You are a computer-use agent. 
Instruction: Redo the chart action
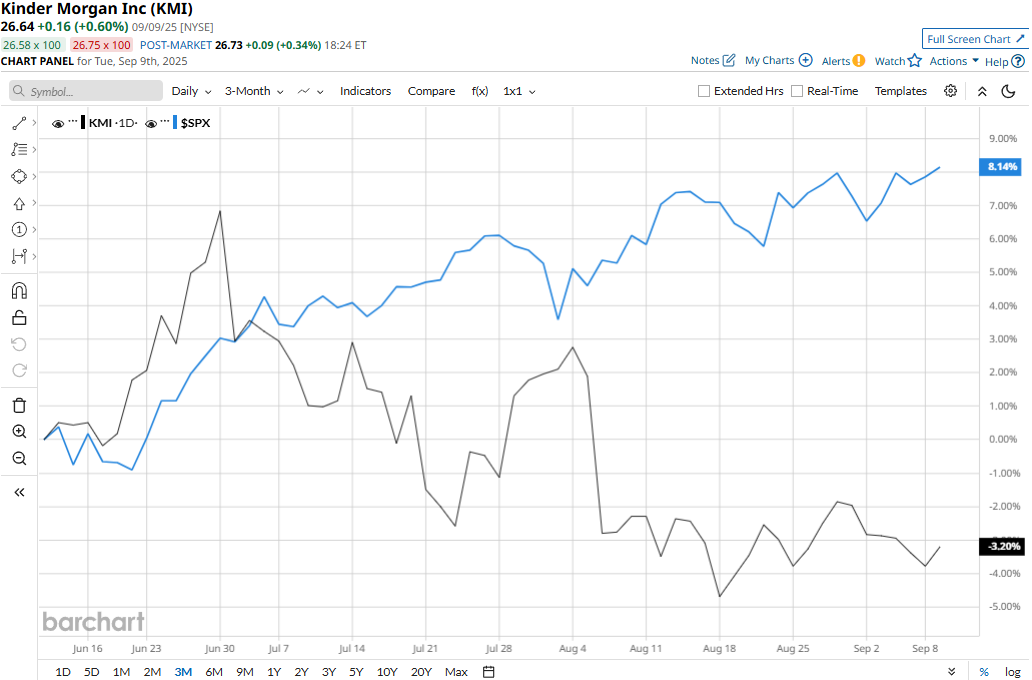[x=19, y=371]
